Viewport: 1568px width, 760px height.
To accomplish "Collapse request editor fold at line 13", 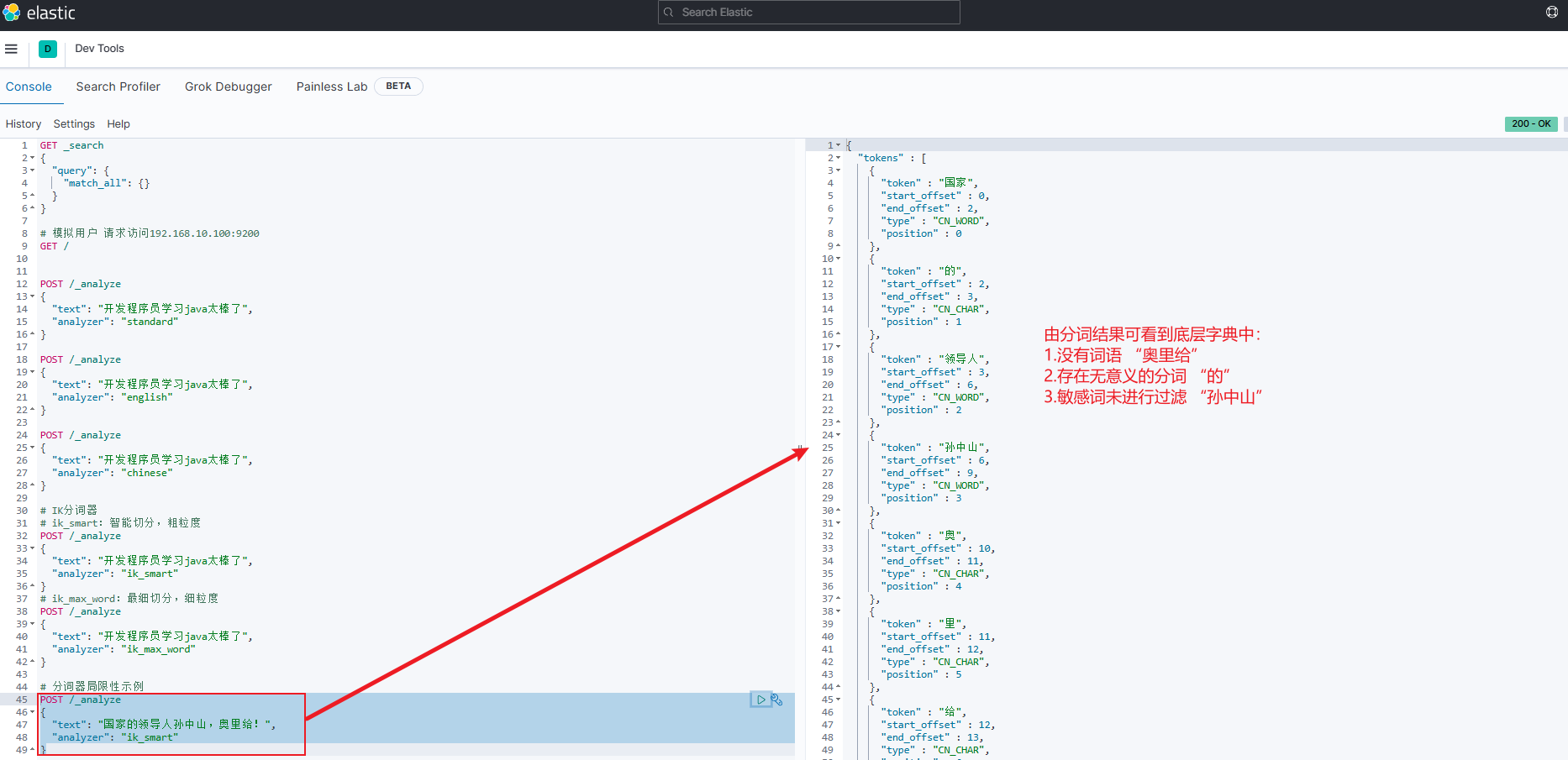I will pos(33,296).
